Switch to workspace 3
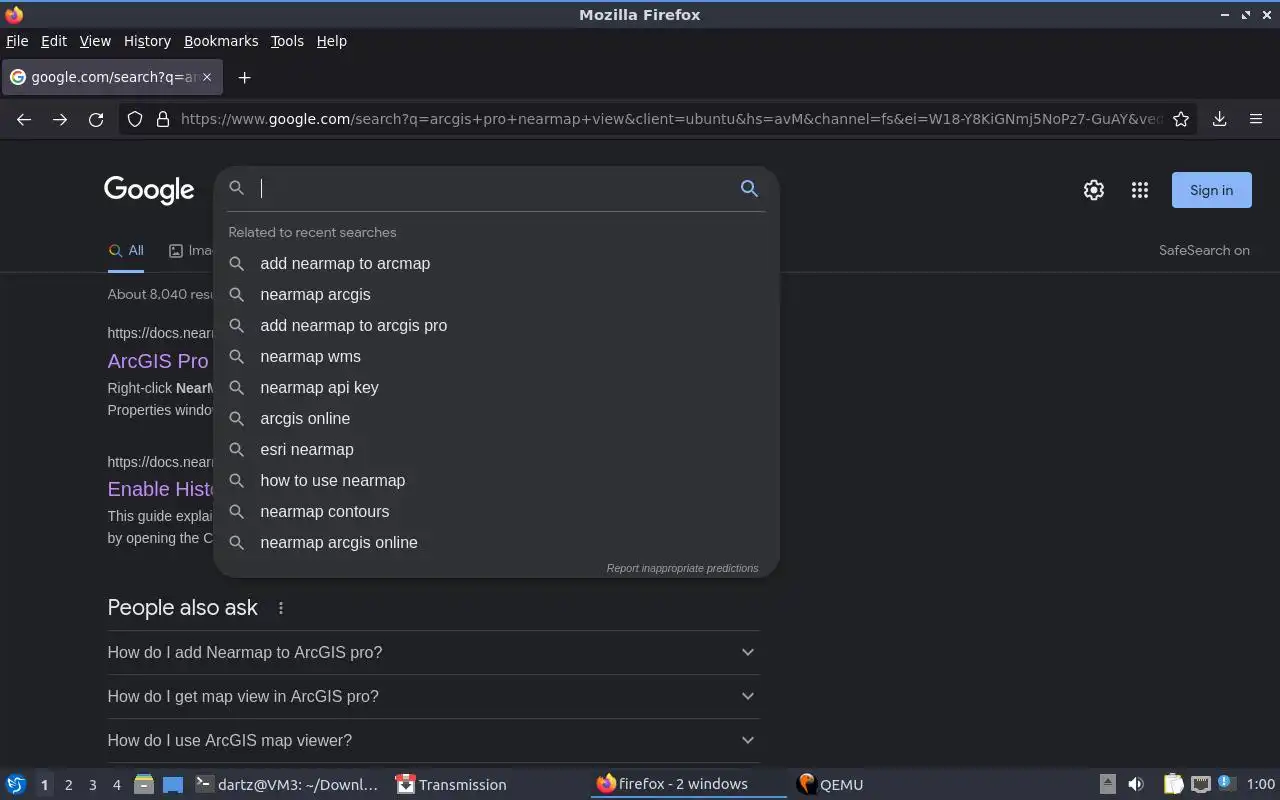This screenshot has width=1280, height=800. 92,785
